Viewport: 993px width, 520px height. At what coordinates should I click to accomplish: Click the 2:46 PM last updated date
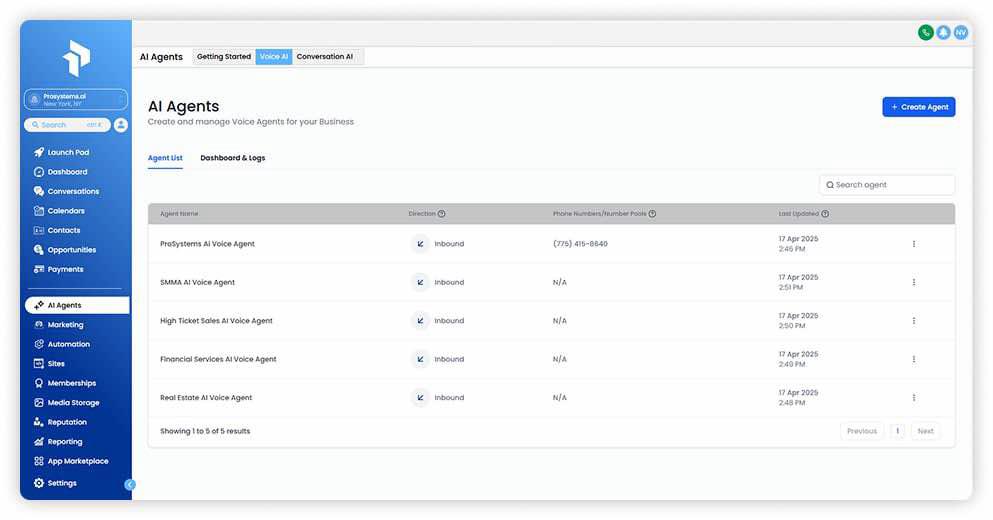click(x=798, y=244)
